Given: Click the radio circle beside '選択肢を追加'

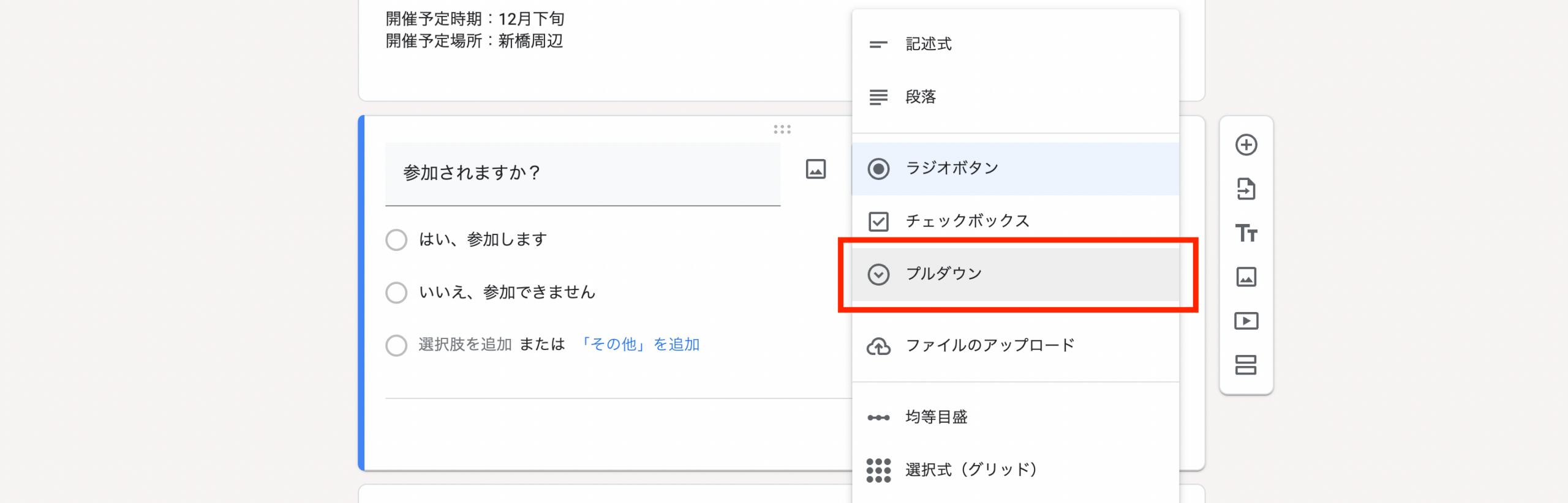Looking at the screenshot, I should 396,345.
